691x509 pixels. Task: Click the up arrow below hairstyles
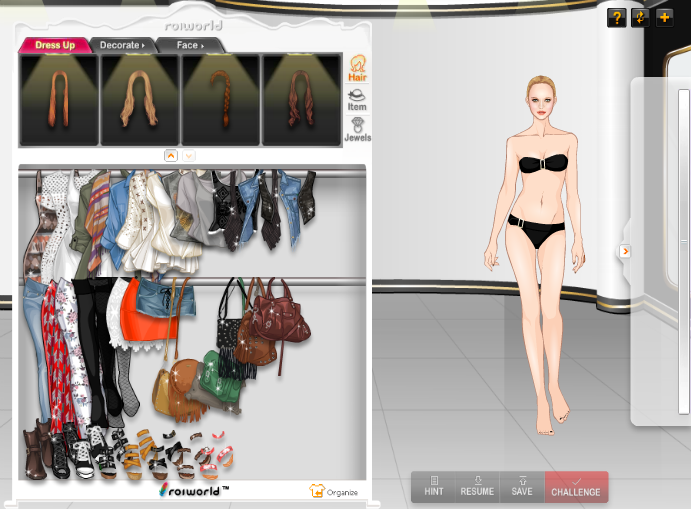170,155
